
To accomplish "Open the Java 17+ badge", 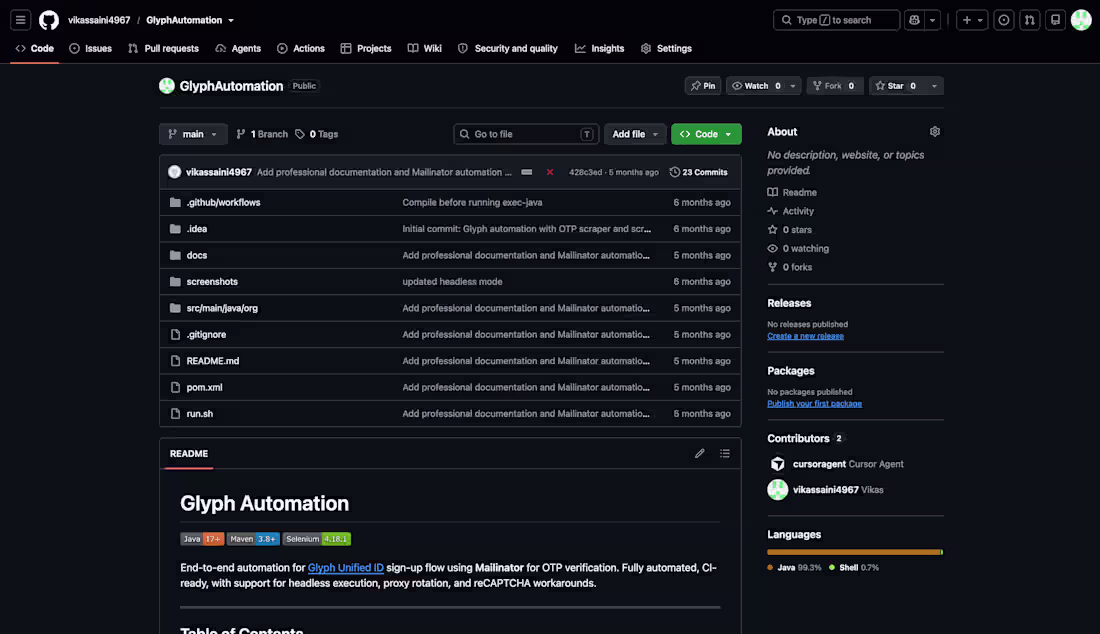I will point(202,539).
